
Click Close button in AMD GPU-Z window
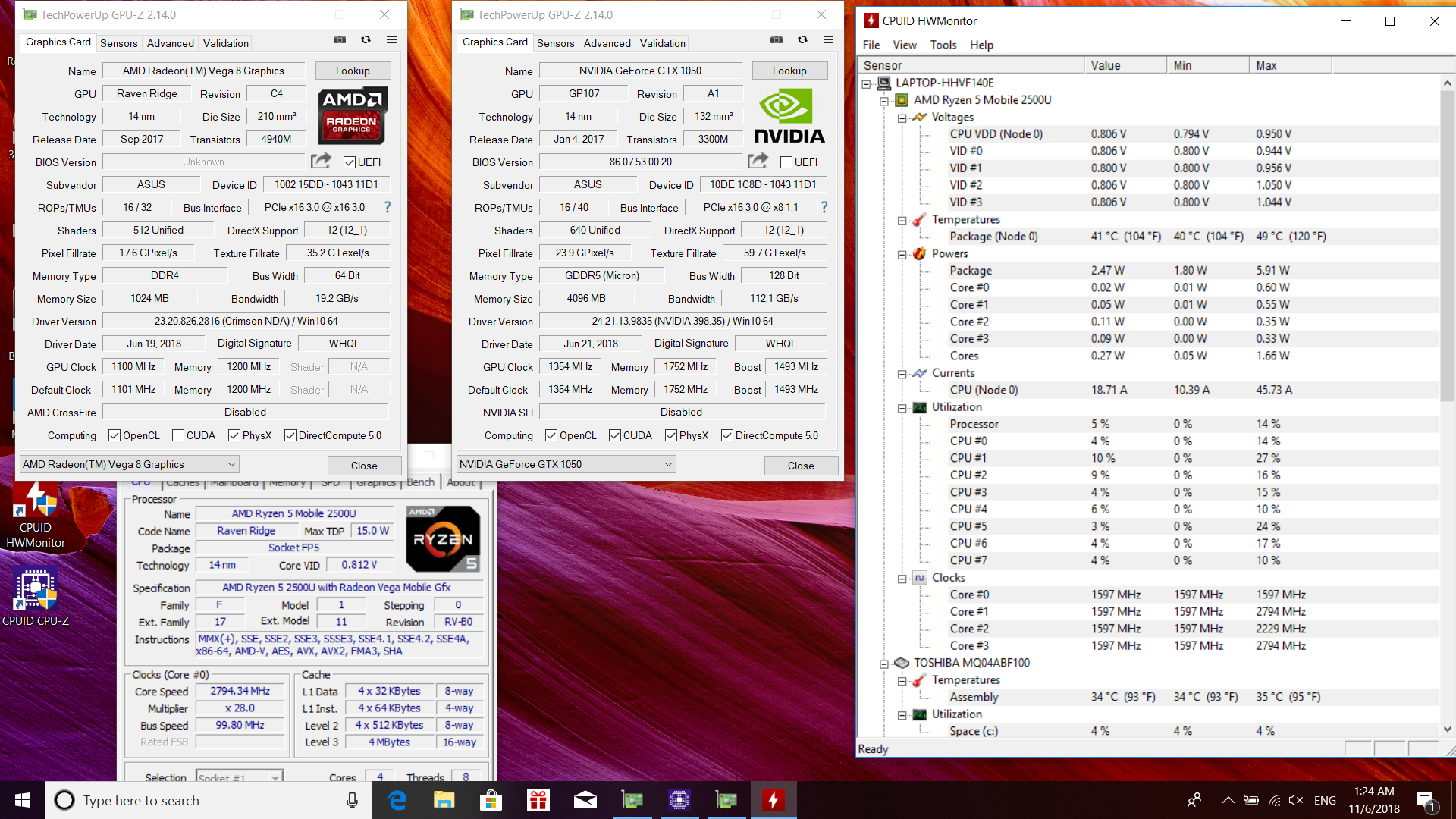(364, 466)
